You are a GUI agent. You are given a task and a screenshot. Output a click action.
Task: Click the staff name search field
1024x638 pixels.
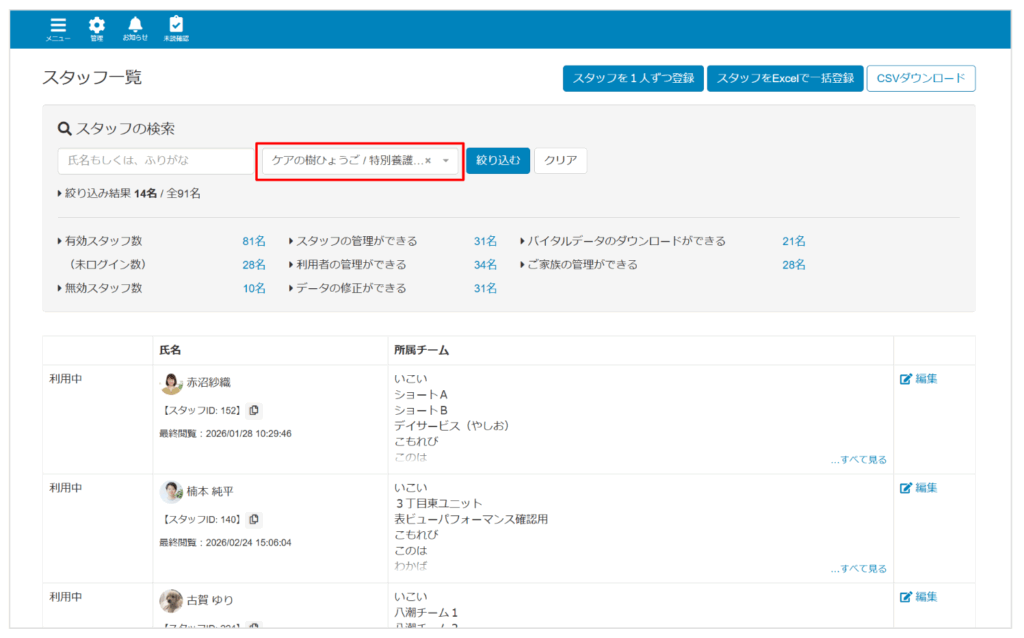point(156,160)
